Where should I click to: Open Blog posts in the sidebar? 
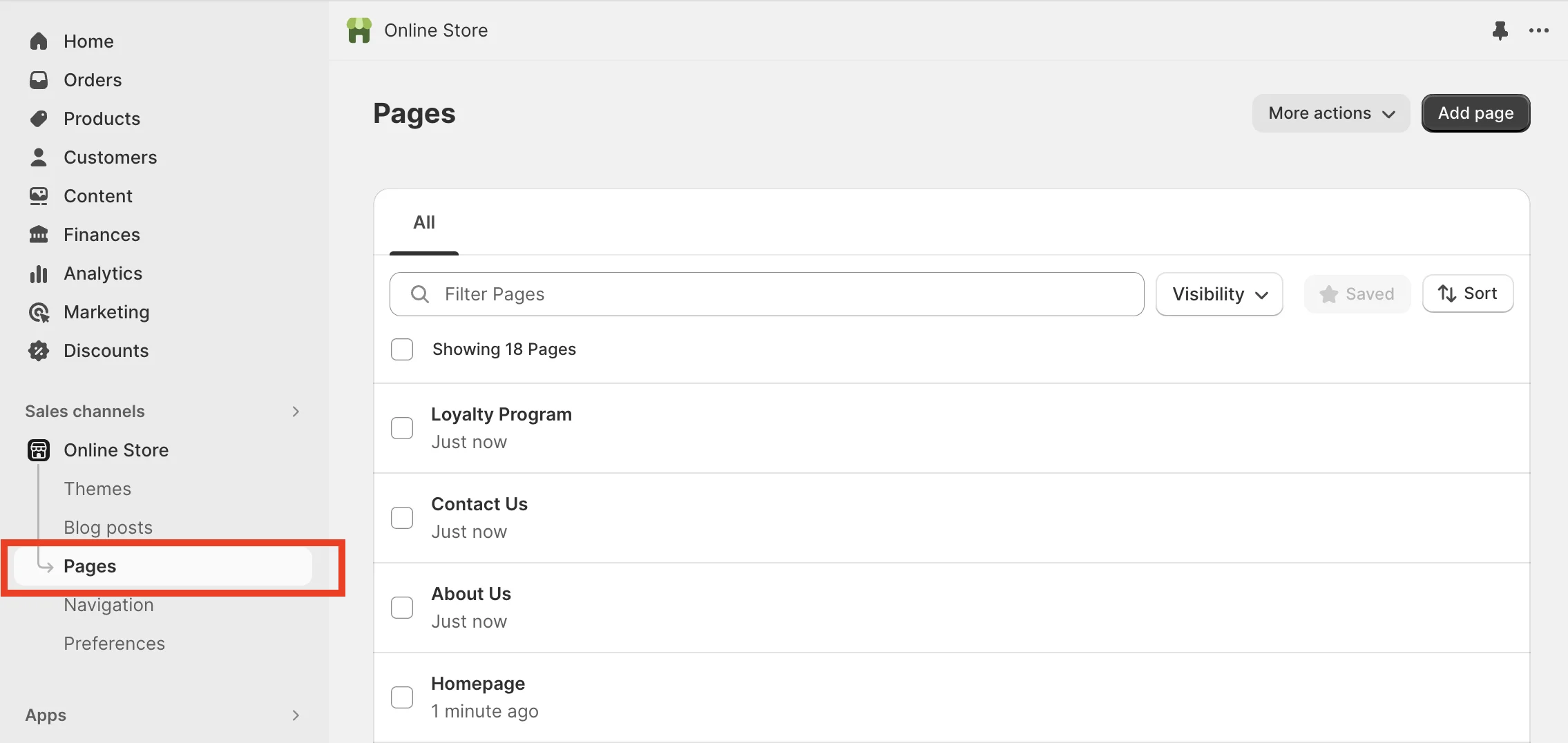[108, 528]
